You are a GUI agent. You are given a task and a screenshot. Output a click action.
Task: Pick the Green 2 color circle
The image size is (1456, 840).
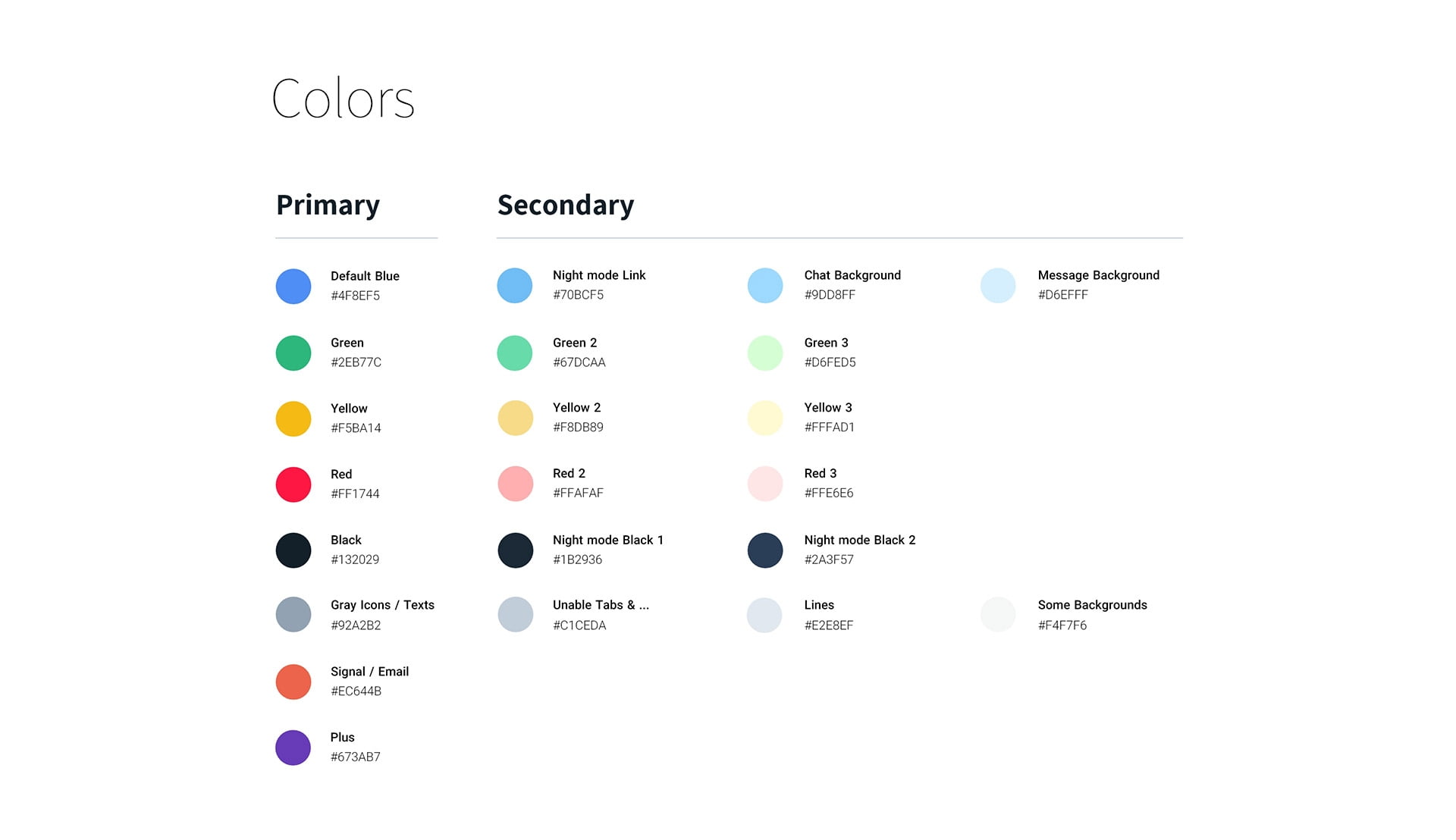(x=515, y=353)
